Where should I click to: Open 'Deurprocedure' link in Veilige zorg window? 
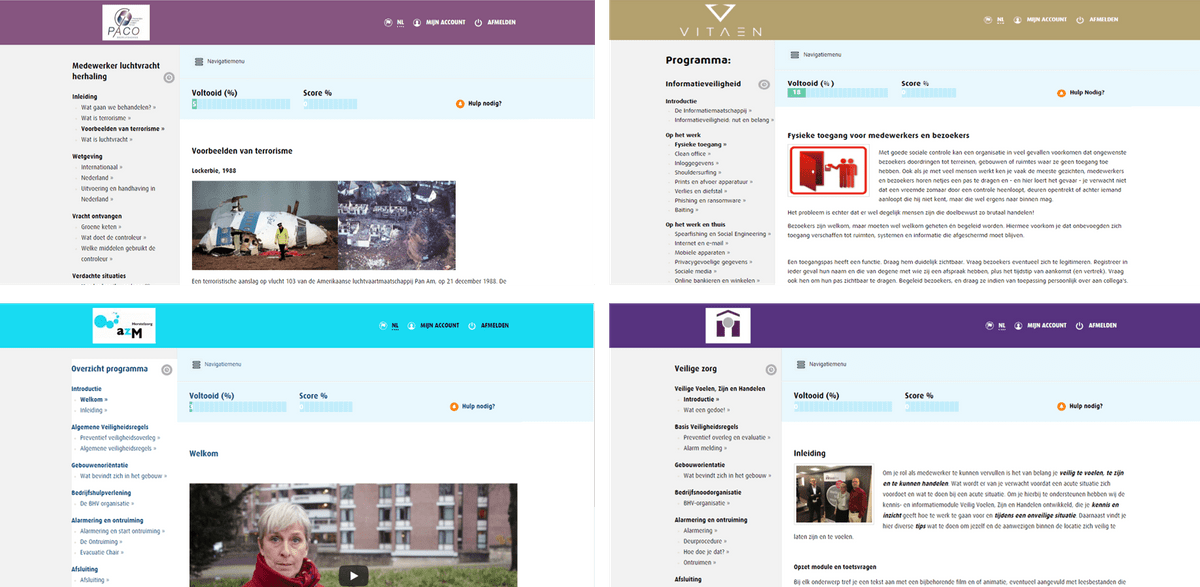(x=706, y=541)
